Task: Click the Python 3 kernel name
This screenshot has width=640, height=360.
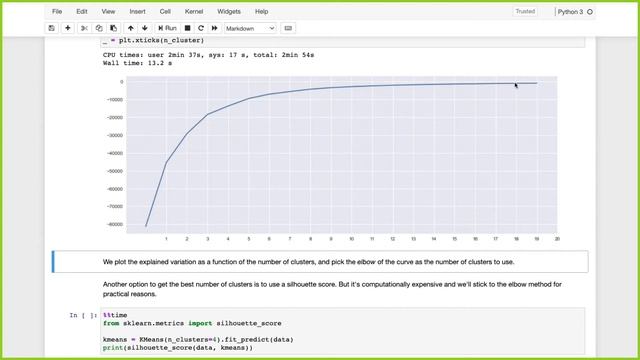Action: 570,12
